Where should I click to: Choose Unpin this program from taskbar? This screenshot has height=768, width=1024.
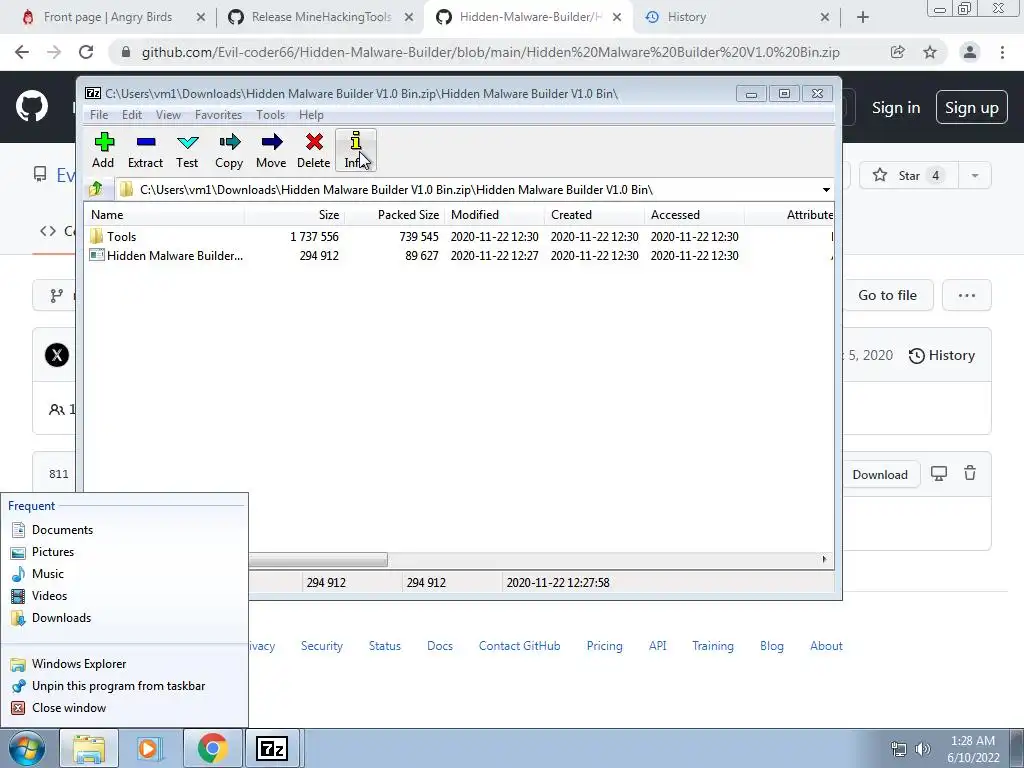tap(124, 686)
